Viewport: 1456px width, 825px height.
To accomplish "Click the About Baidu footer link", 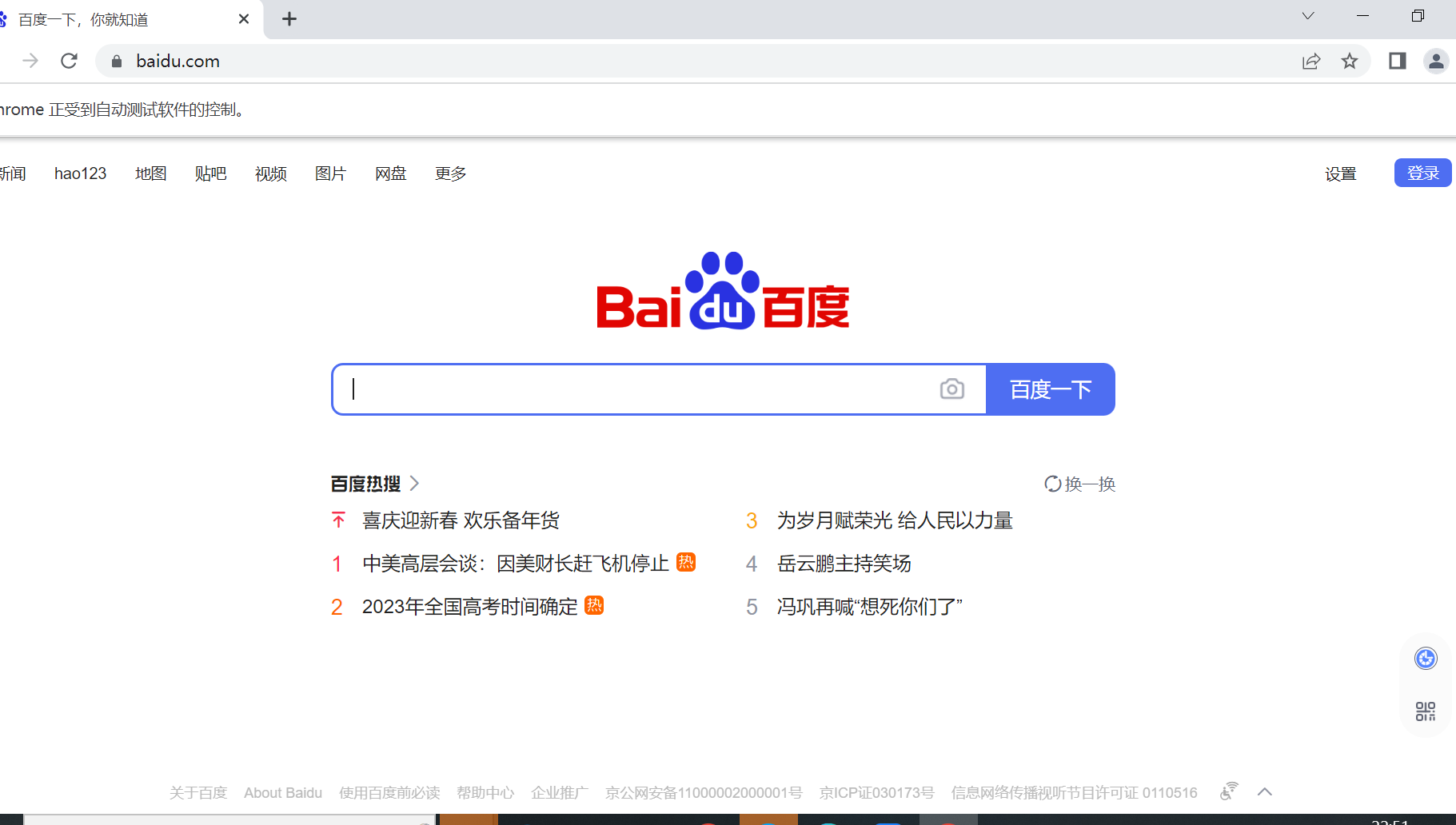I will tap(283, 792).
